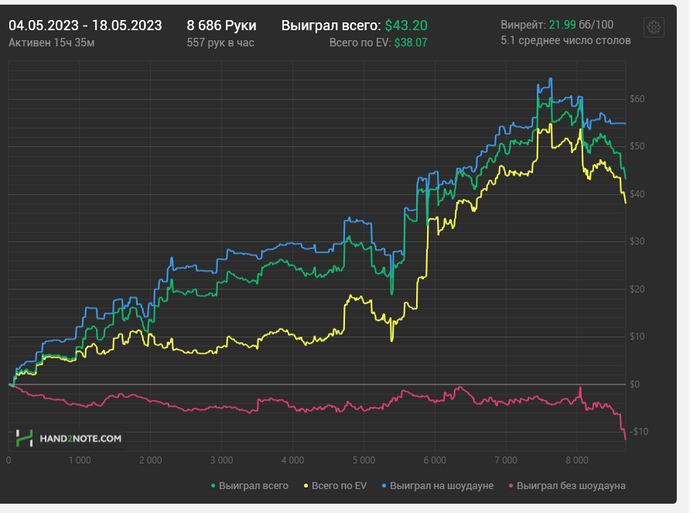Click the 3 000 x-axis label
The height and width of the screenshot is (513, 700).
[221, 460]
